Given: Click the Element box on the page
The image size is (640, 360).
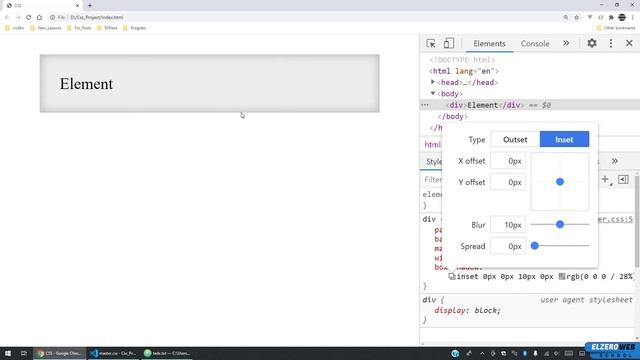Looking at the screenshot, I should point(209,83).
